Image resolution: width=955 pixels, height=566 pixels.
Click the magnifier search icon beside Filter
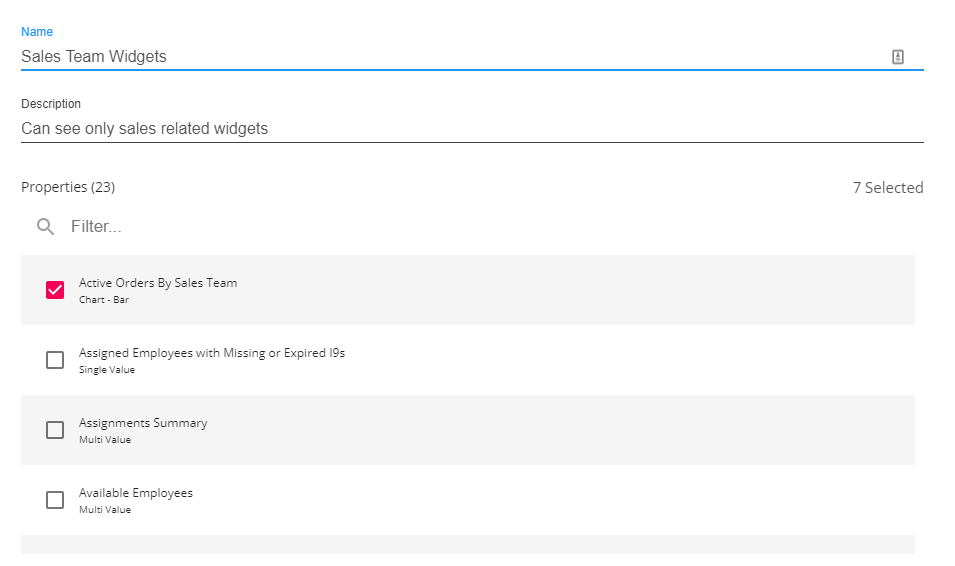pos(45,227)
